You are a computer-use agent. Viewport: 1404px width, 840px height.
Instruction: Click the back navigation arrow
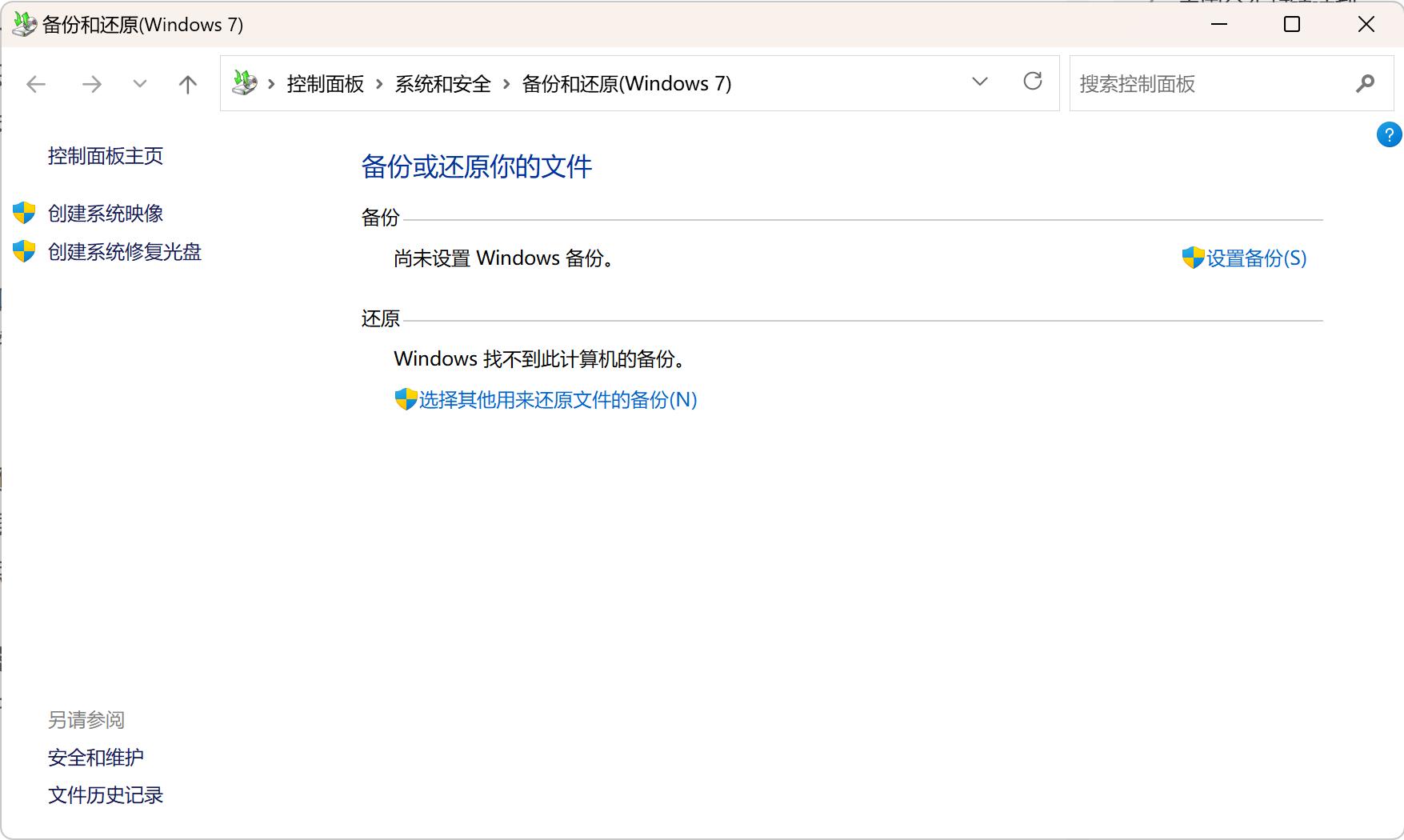point(35,83)
